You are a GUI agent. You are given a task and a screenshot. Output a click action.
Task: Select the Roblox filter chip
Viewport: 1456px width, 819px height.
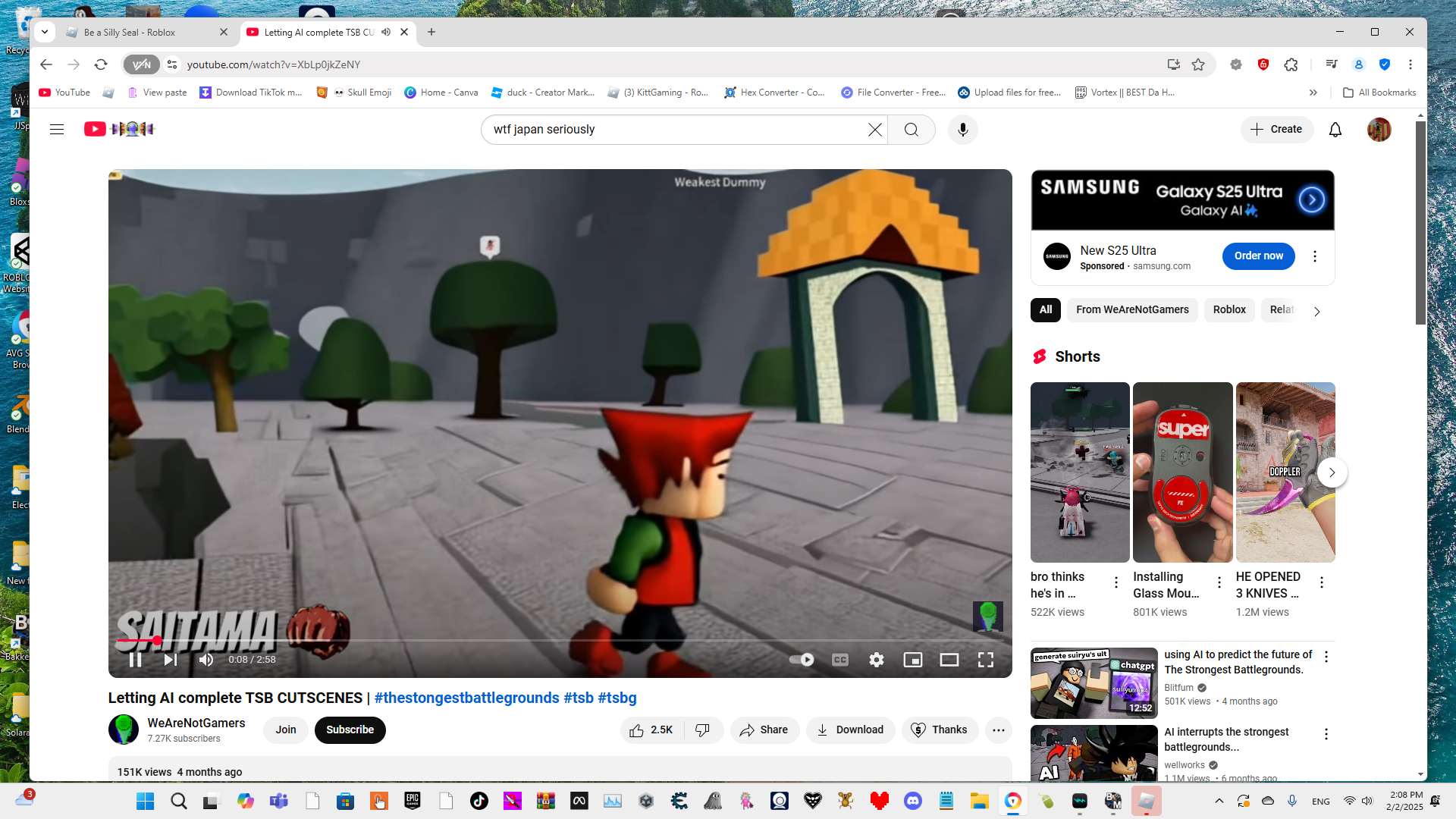click(x=1228, y=309)
